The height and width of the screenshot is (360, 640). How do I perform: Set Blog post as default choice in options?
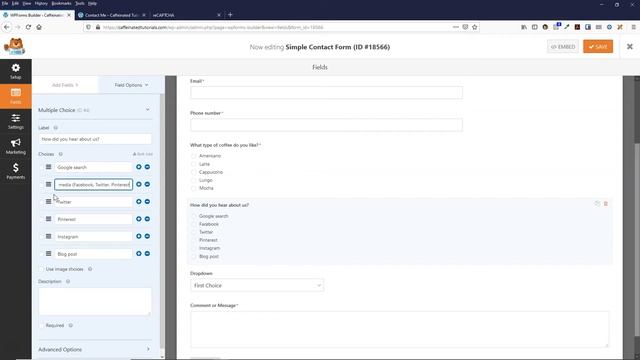click(41, 254)
